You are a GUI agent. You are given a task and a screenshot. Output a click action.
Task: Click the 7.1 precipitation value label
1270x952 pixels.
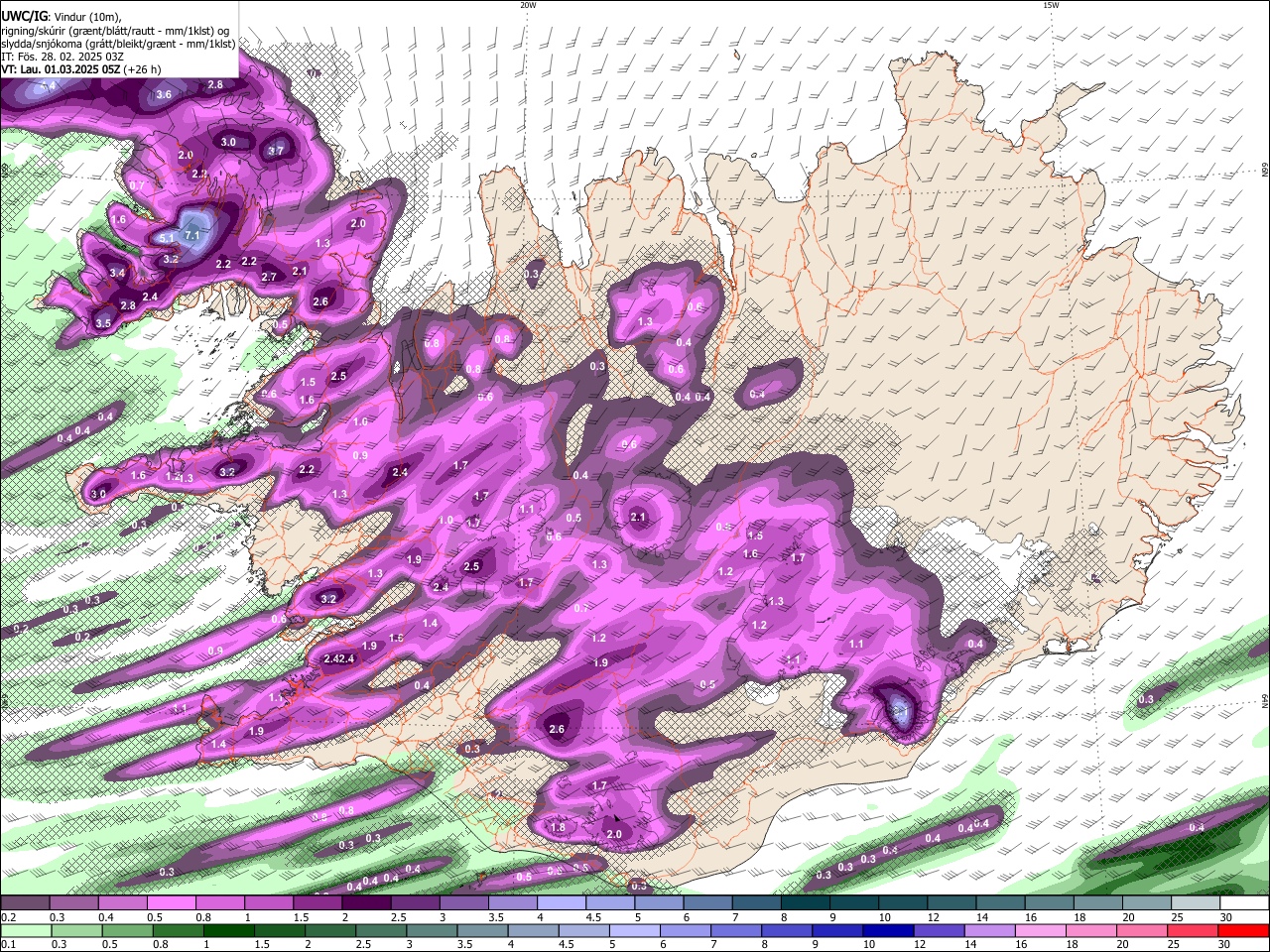pyautogui.click(x=192, y=234)
